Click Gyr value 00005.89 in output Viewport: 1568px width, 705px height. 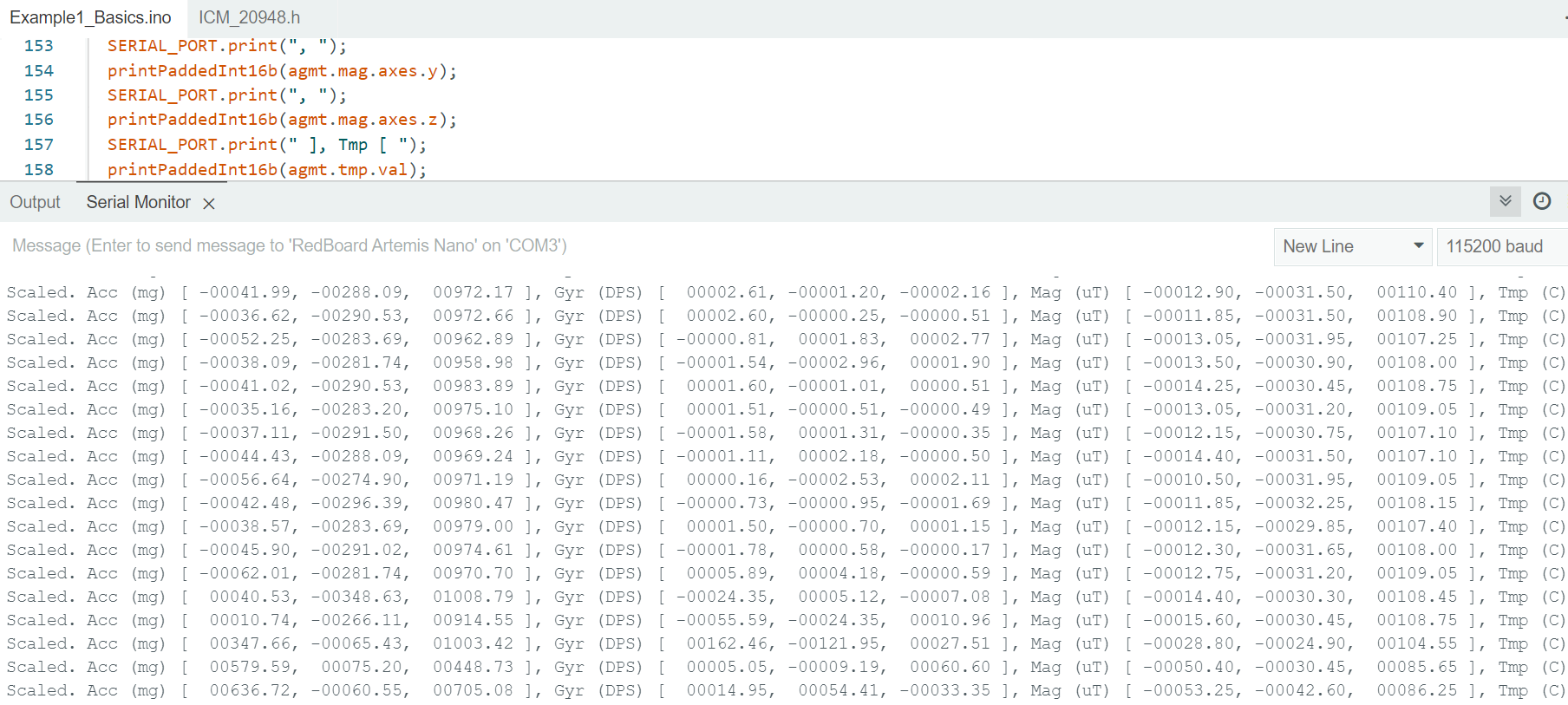[x=727, y=574]
